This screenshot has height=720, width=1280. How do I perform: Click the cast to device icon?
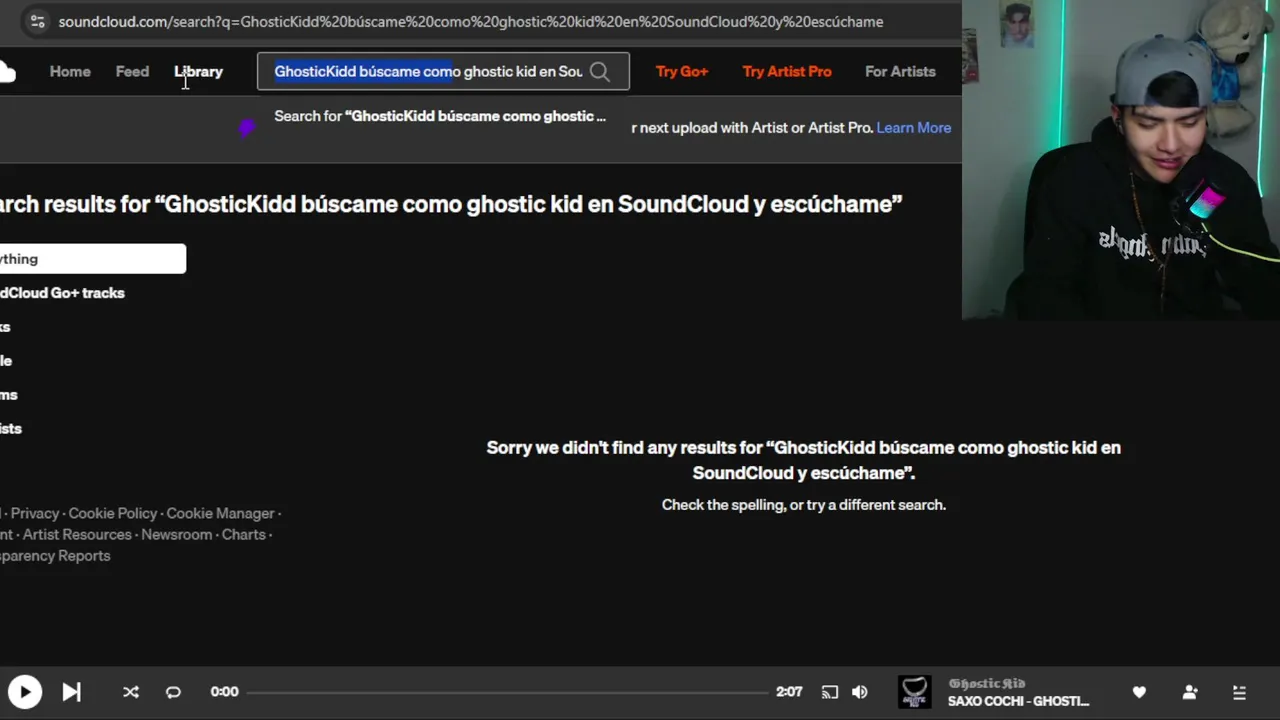coord(830,692)
